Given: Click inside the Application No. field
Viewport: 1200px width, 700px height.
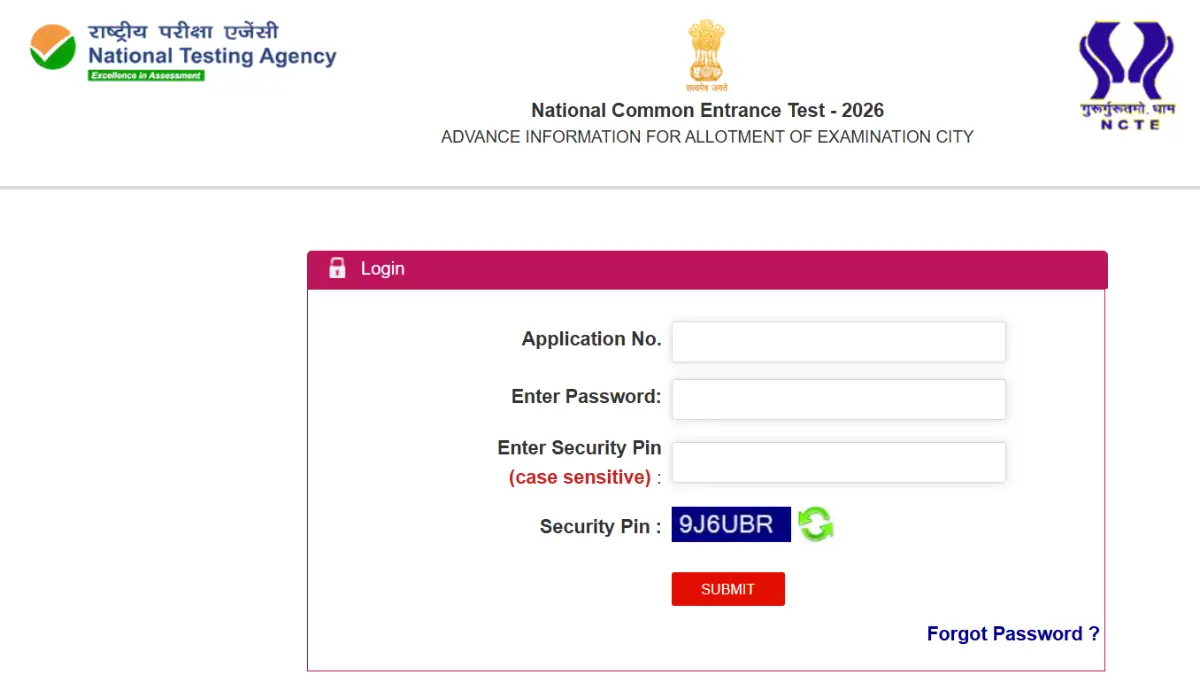Looking at the screenshot, I should [838, 341].
